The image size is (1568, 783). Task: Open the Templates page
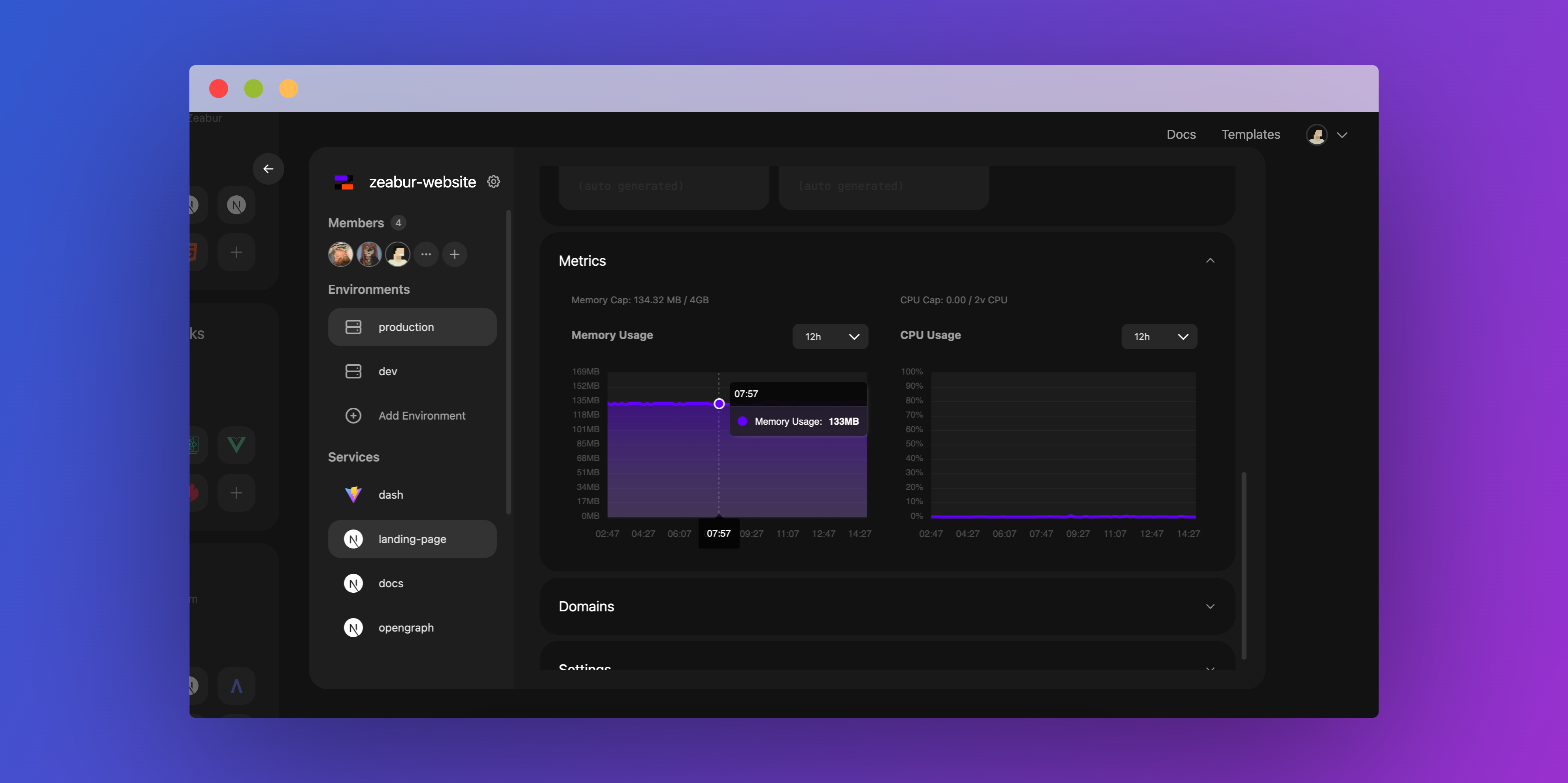[1250, 134]
